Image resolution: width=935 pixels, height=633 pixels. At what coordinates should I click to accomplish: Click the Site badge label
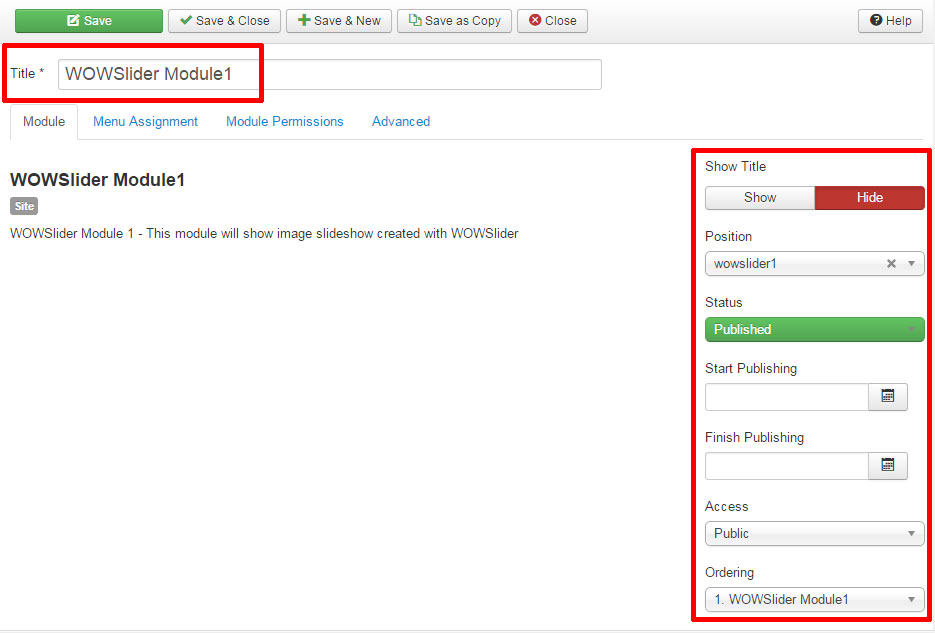tap(24, 206)
